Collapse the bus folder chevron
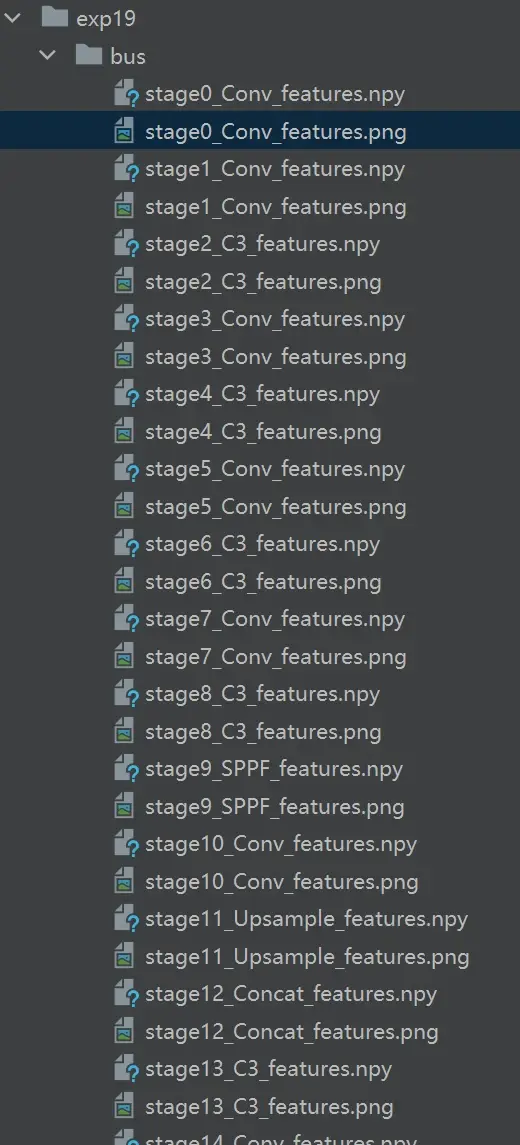Screen dimensions: 520x1145 [47, 55]
